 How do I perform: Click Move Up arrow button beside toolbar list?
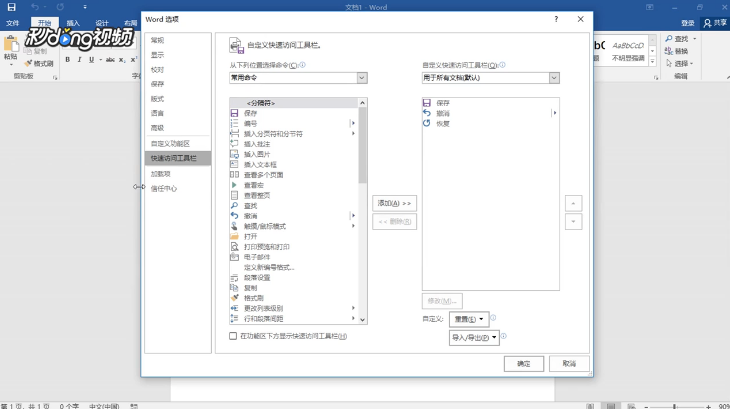573,203
